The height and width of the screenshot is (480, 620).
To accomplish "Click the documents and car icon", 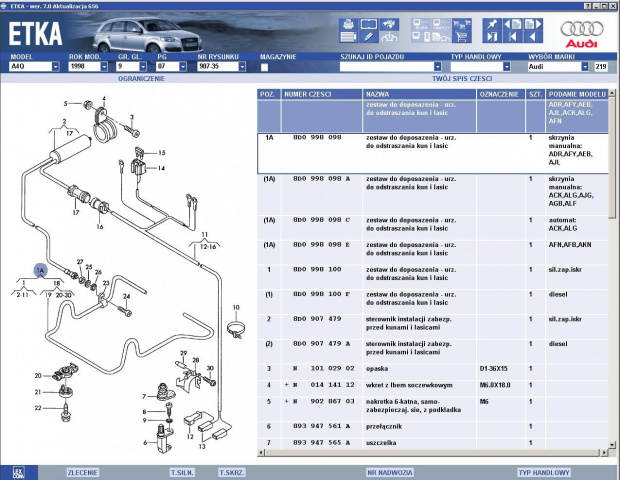I will tap(441, 37).
